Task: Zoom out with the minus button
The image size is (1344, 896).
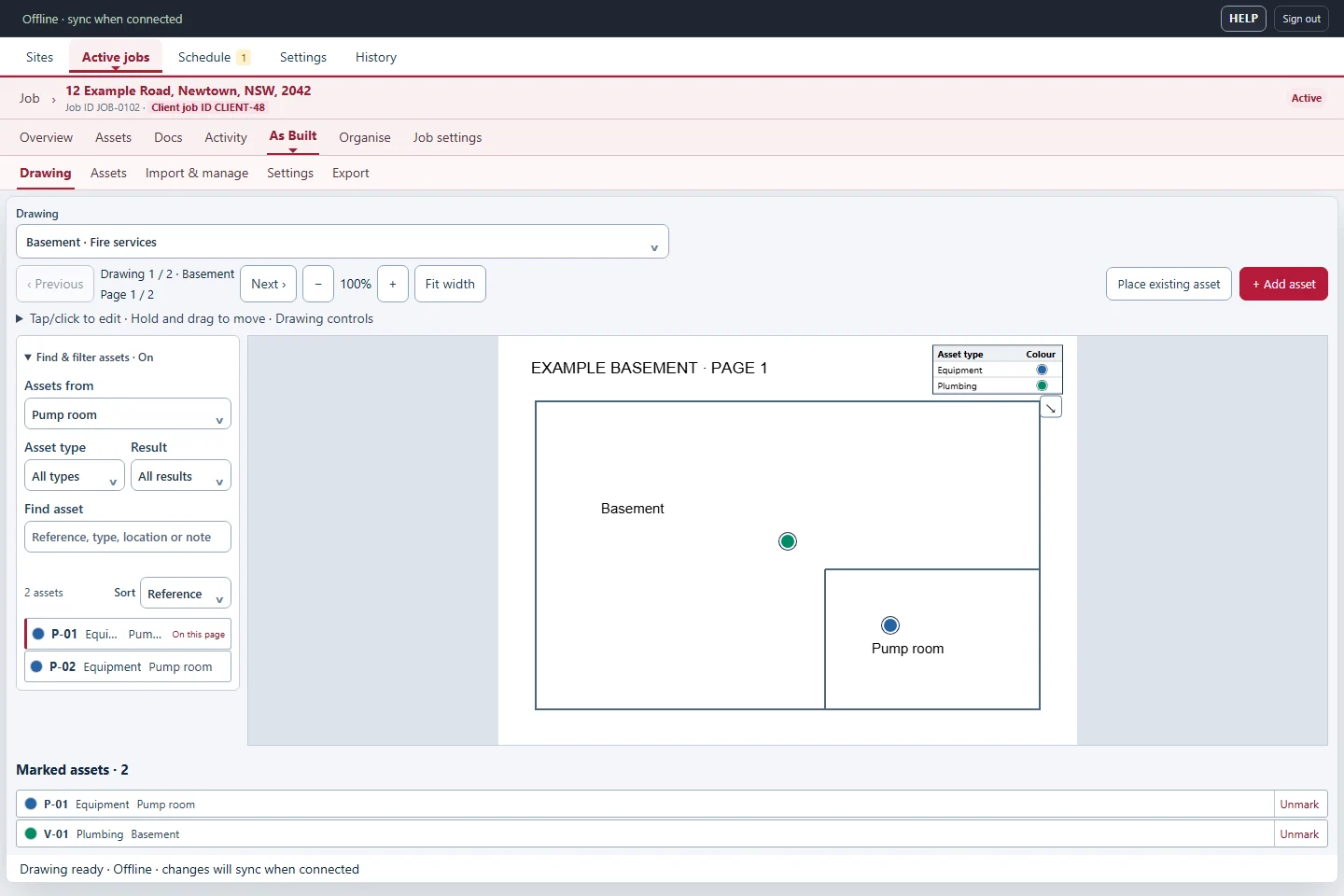Action: (x=318, y=284)
